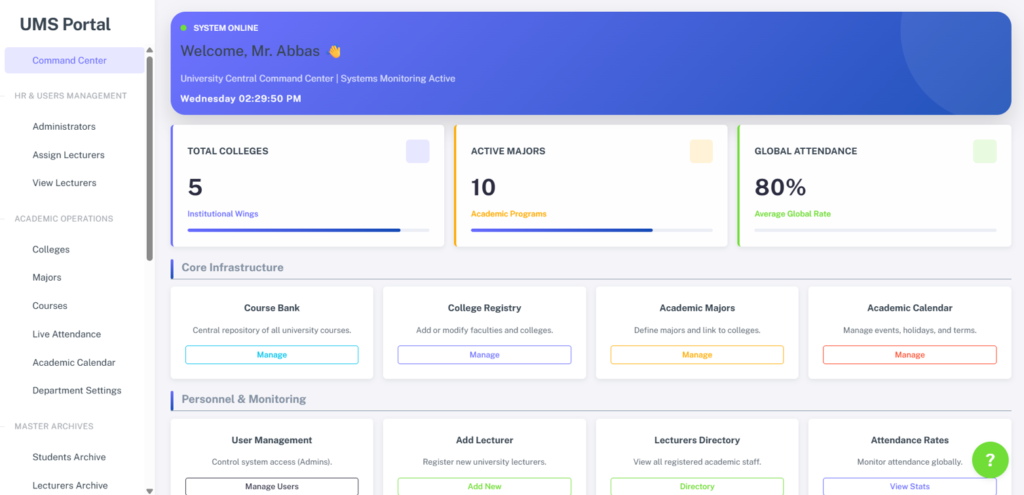Click the Welcome, Mr. Abbas heading

[x=250, y=51]
